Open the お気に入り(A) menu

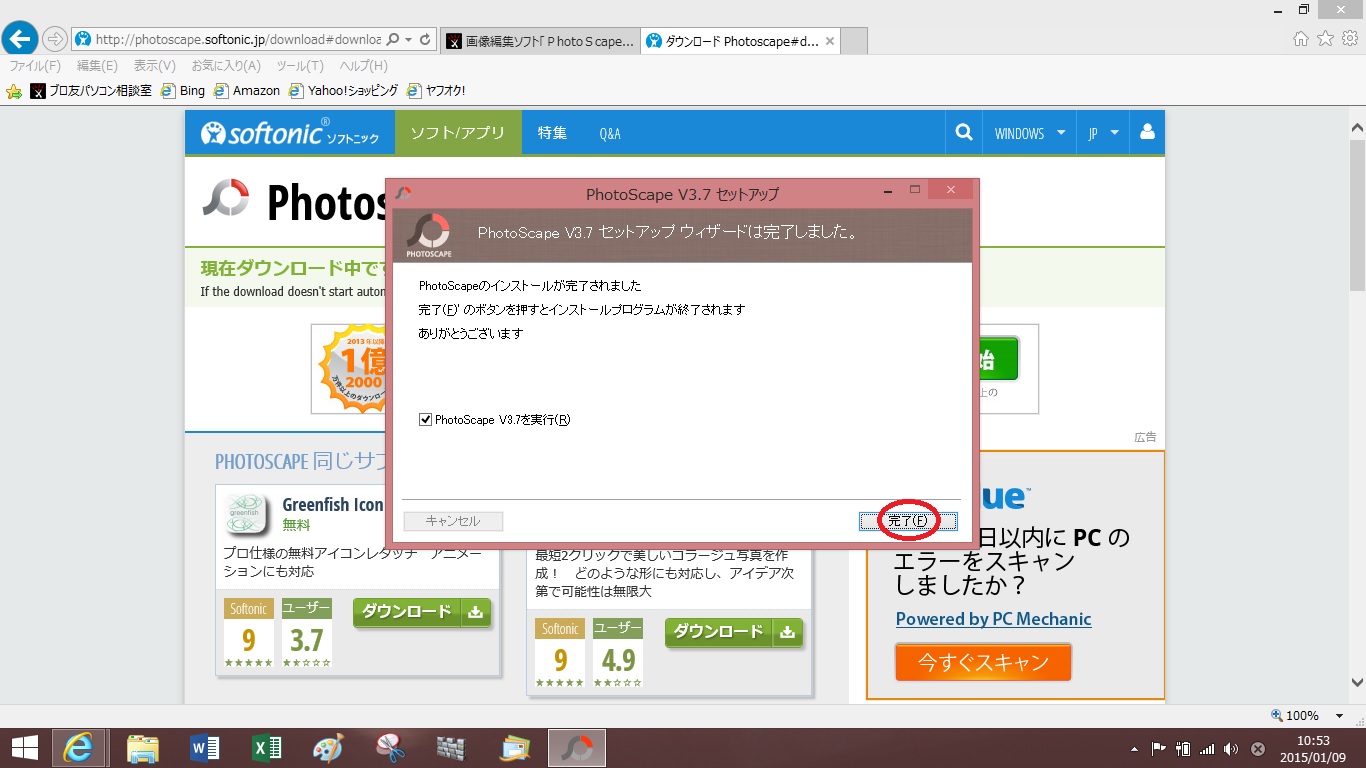pyautogui.click(x=226, y=66)
